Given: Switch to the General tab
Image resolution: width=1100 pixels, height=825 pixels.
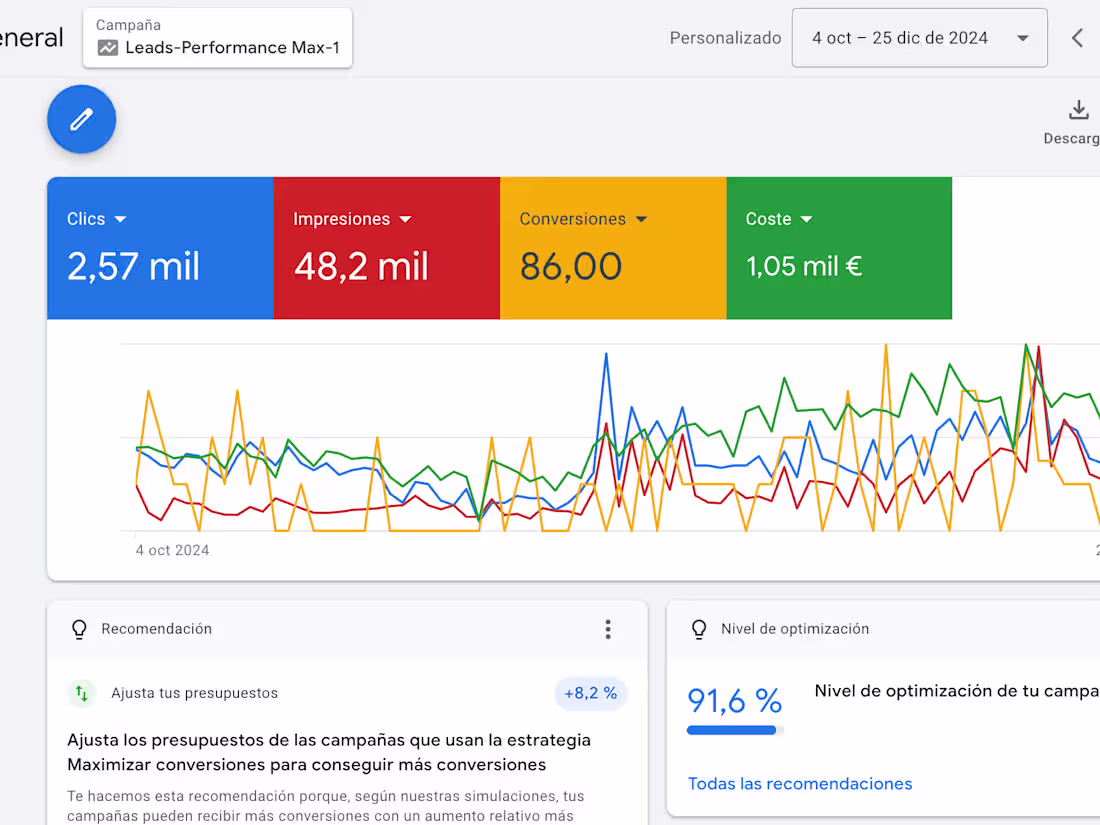Looking at the screenshot, I should coord(28,37).
